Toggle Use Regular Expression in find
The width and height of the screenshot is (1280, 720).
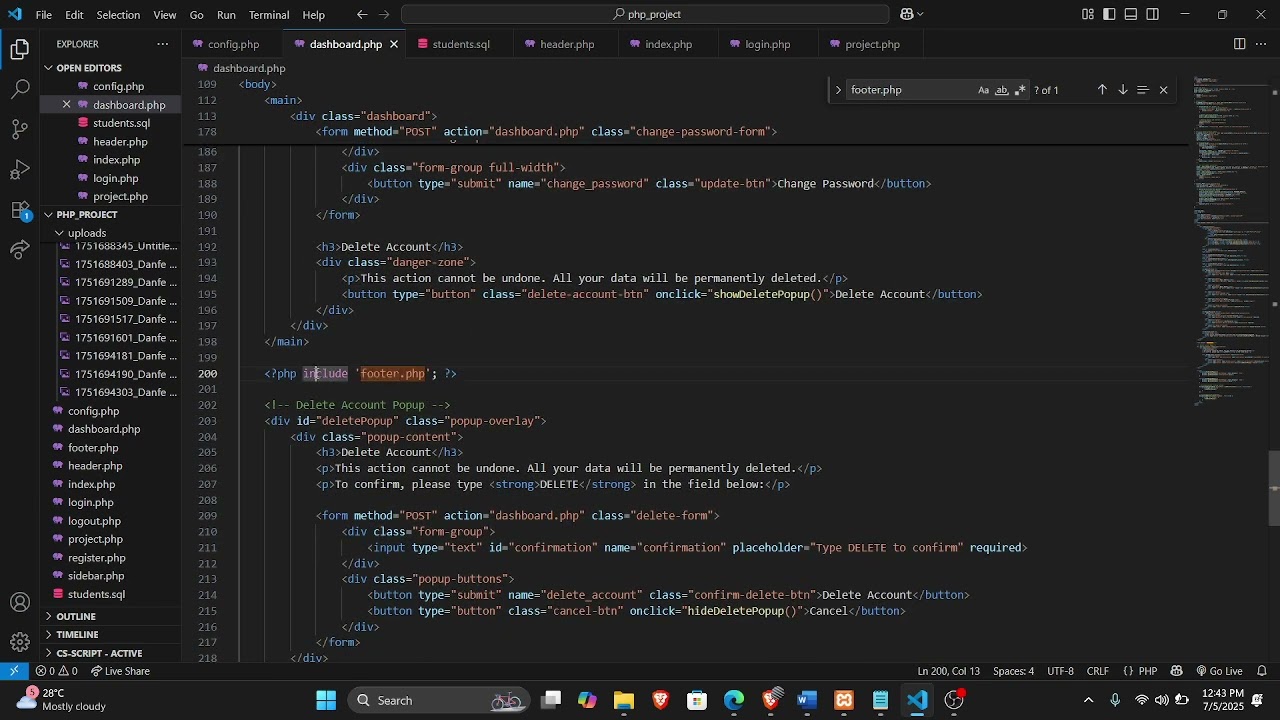(1020, 90)
